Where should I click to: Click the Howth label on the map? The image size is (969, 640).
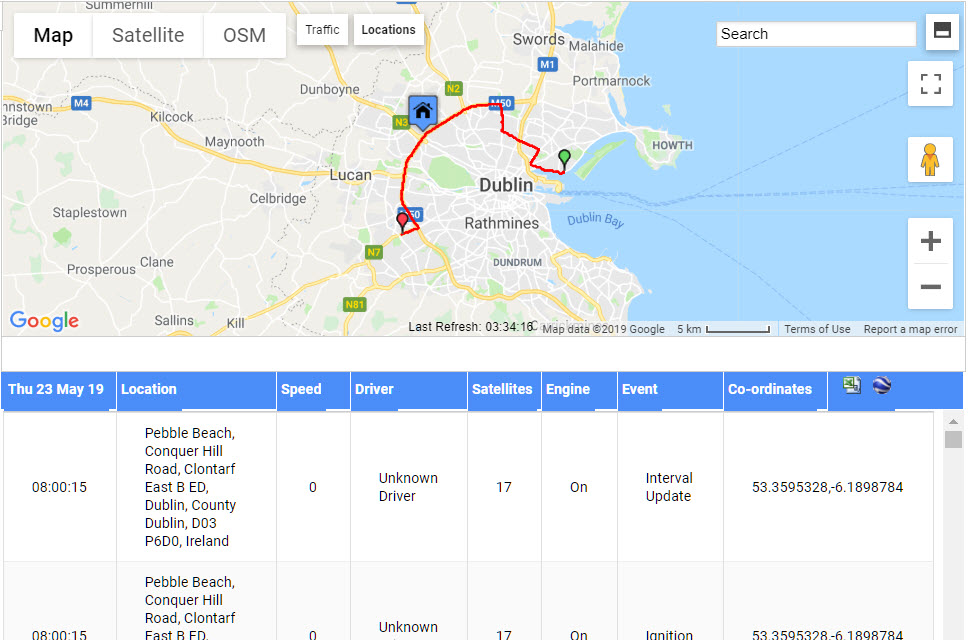coord(672,145)
